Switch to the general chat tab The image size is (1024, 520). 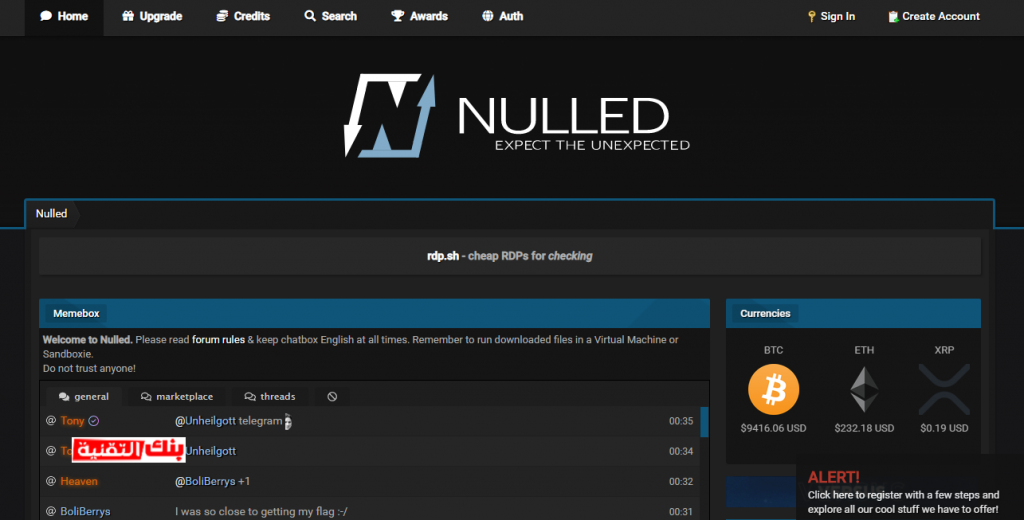point(84,397)
